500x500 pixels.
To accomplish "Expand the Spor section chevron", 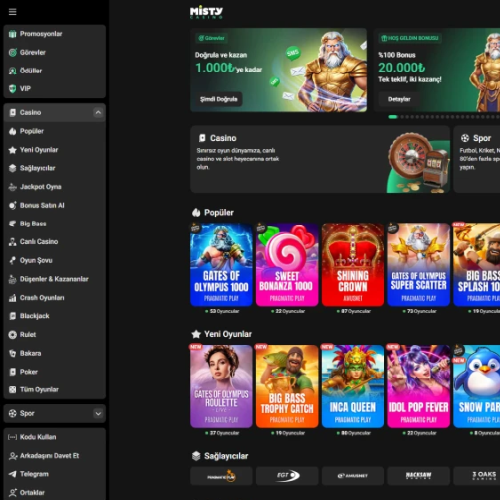I will click(98, 414).
